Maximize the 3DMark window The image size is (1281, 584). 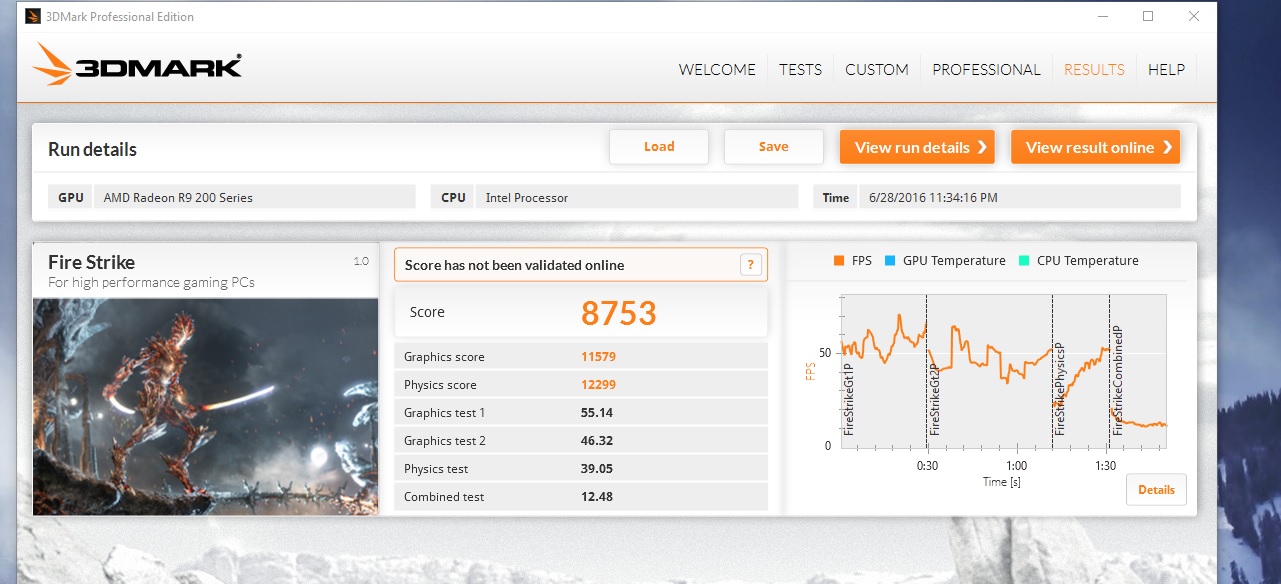1148,16
